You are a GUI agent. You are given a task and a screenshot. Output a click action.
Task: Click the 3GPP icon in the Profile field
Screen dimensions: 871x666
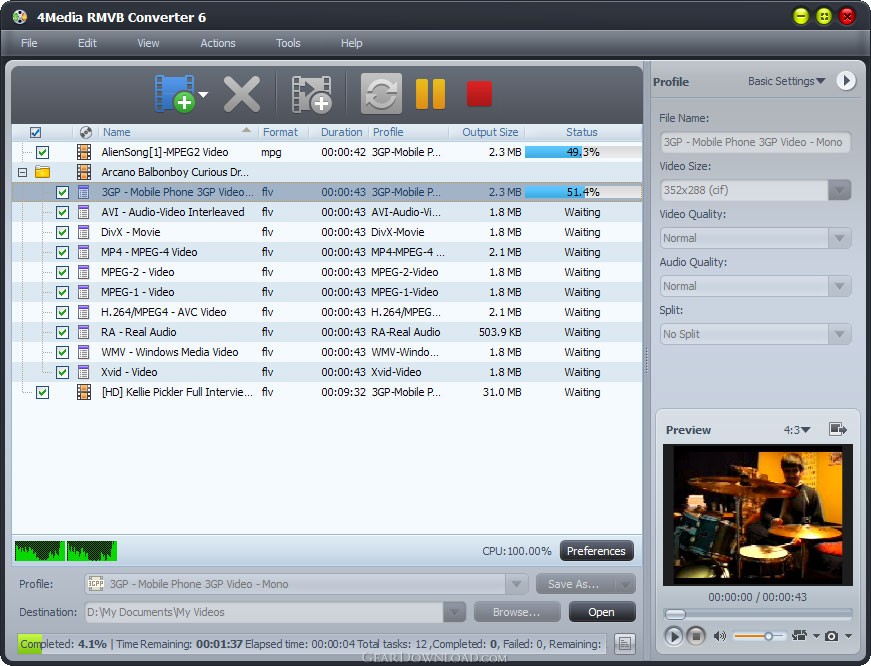pos(96,584)
